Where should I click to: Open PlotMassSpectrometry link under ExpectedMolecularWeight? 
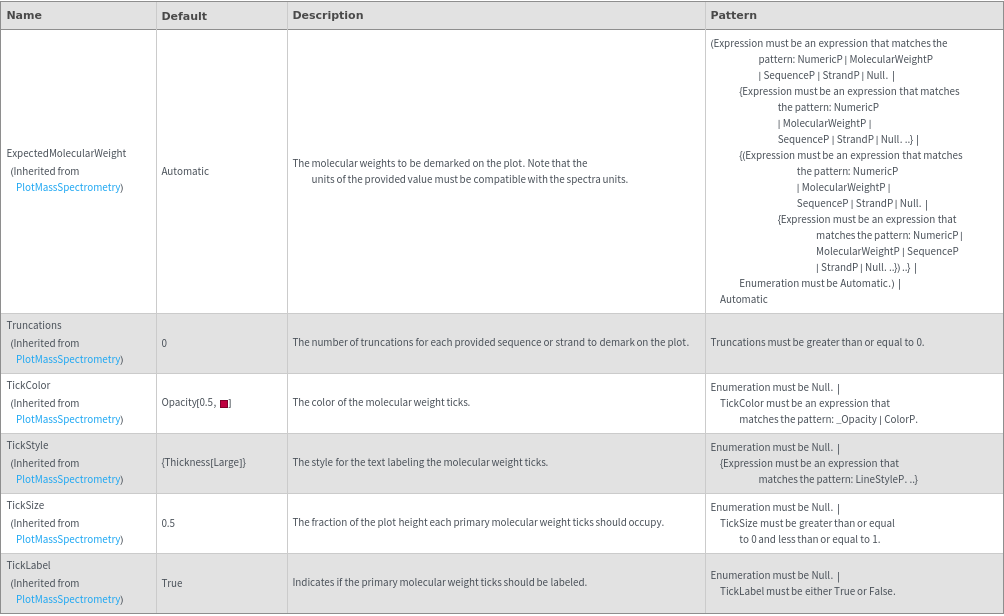(x=69, y=187)
